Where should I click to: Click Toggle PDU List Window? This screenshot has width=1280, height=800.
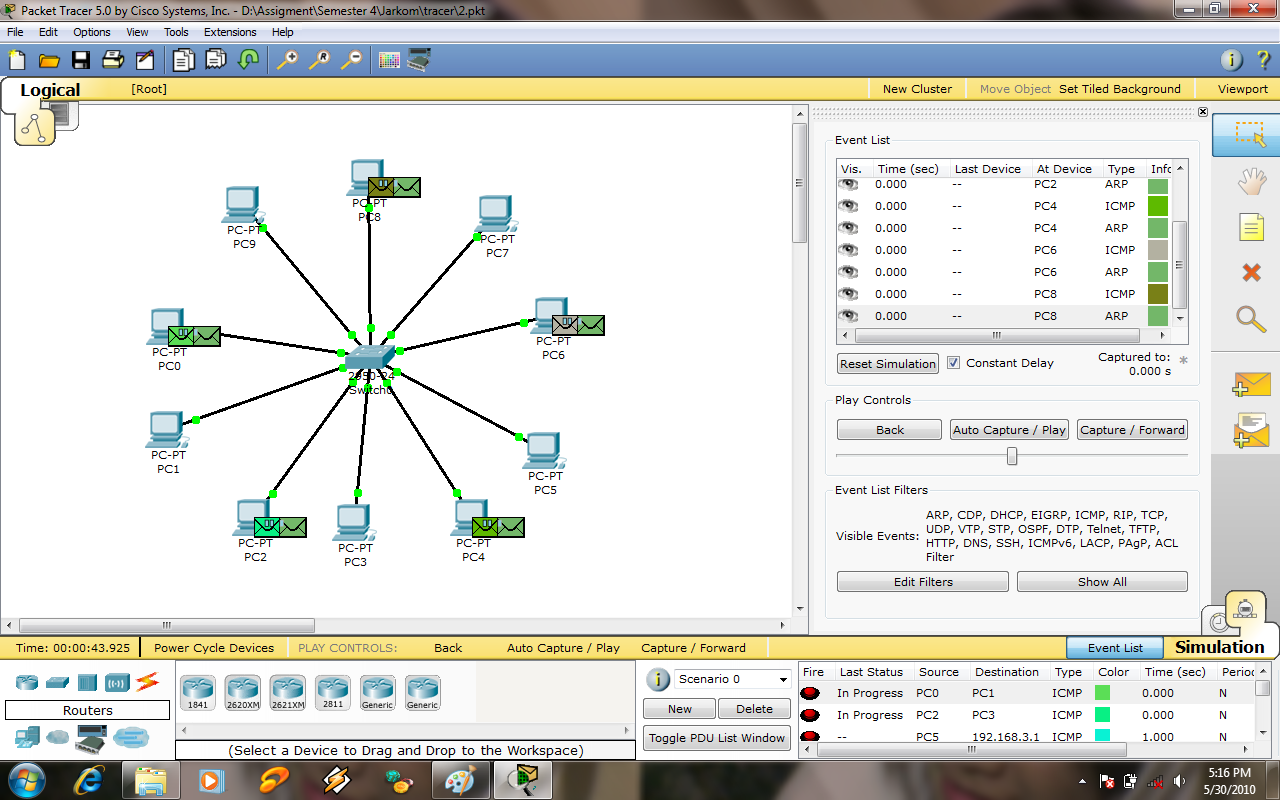(716, 738)
